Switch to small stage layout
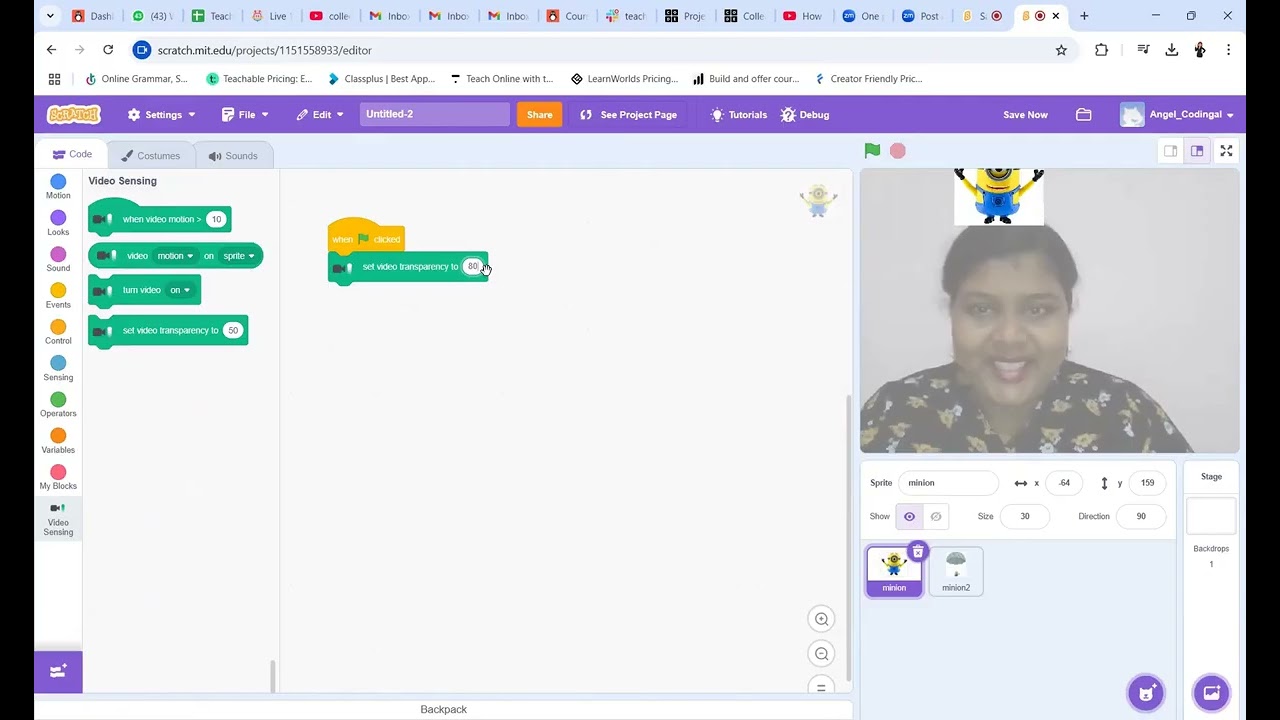The height and width of the screenshot is (720, 1280). click(1170, 151)
